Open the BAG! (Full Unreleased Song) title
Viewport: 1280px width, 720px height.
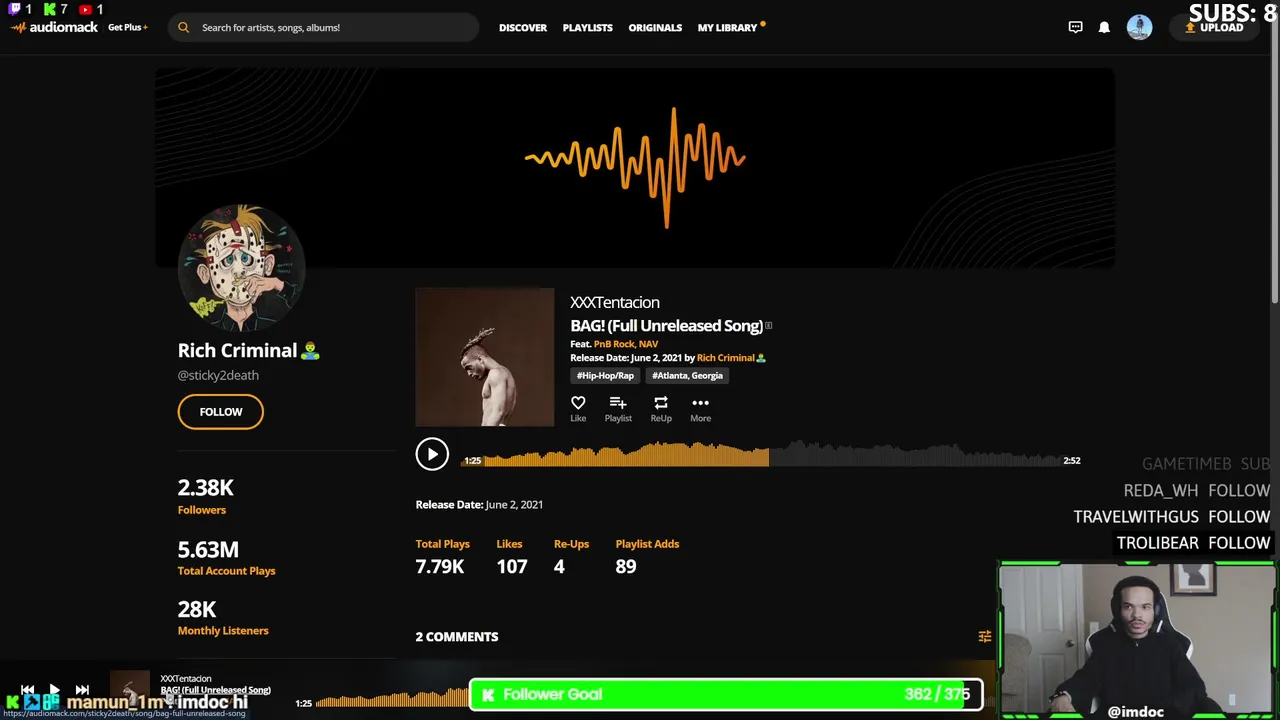(x=666, y=326)
